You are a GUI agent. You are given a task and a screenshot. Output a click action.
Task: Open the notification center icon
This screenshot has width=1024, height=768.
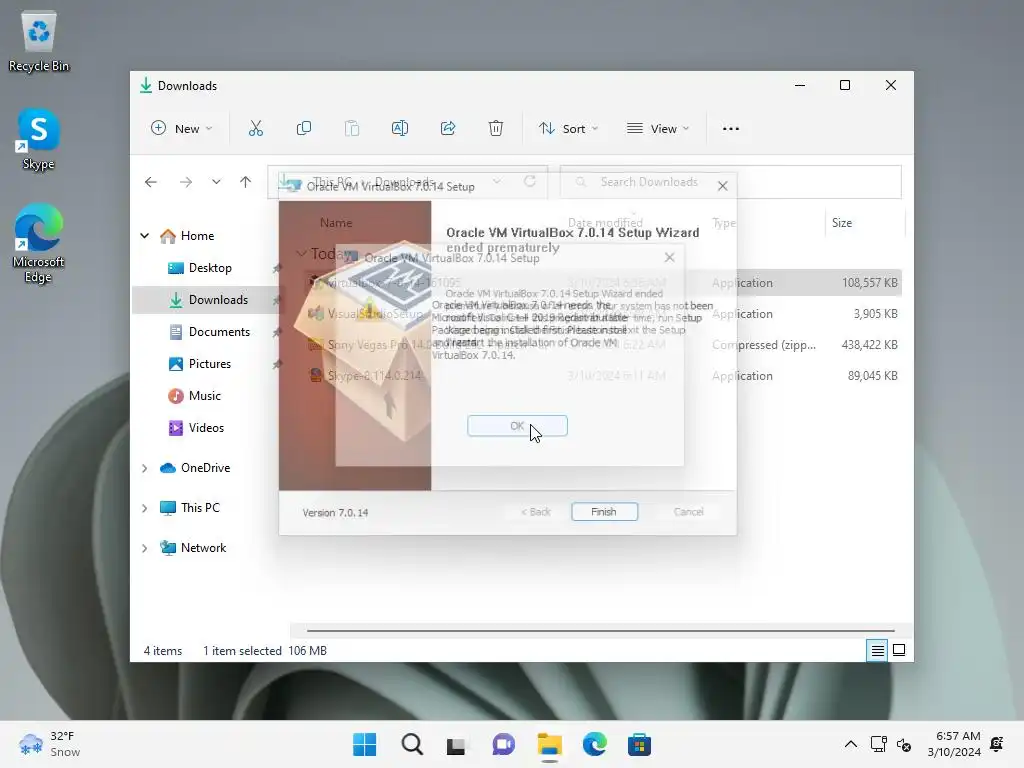[x=997, y=744]
